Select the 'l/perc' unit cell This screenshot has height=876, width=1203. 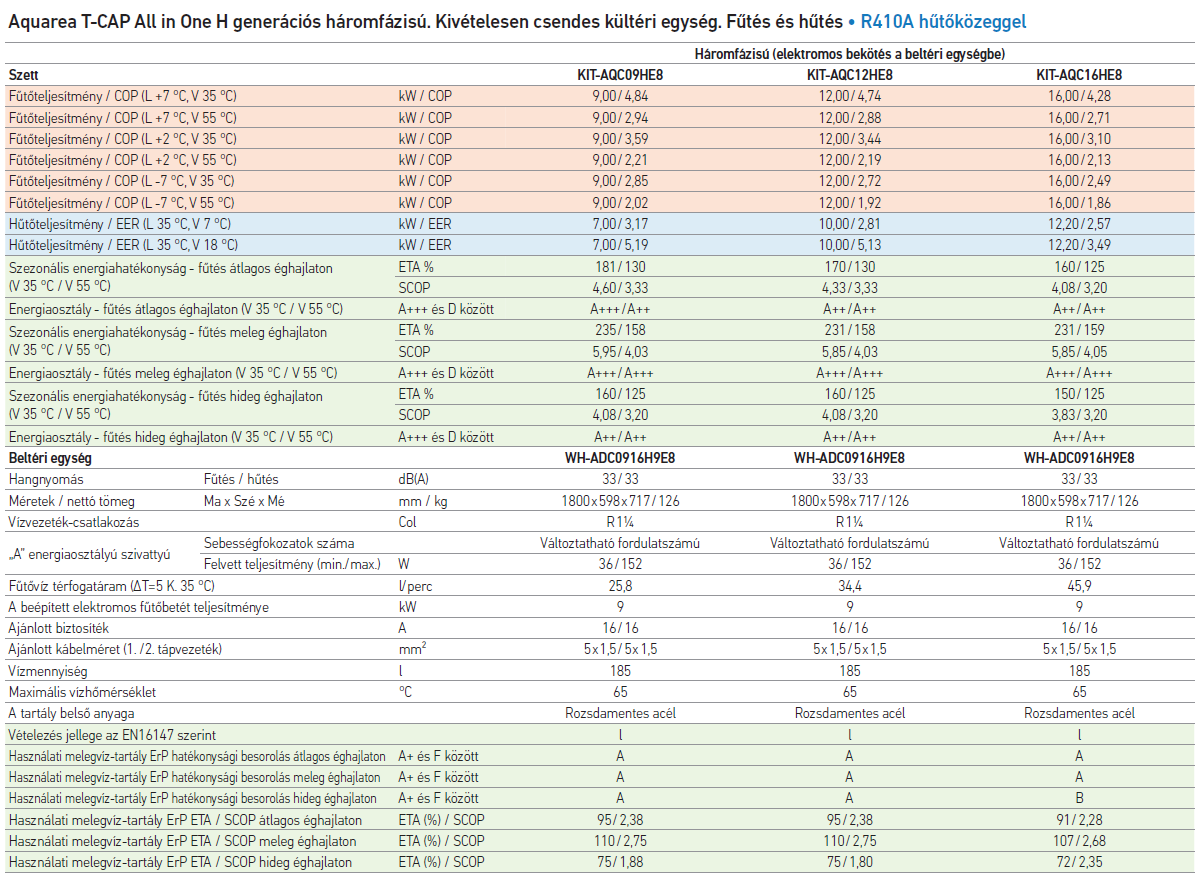click(415, 586)
